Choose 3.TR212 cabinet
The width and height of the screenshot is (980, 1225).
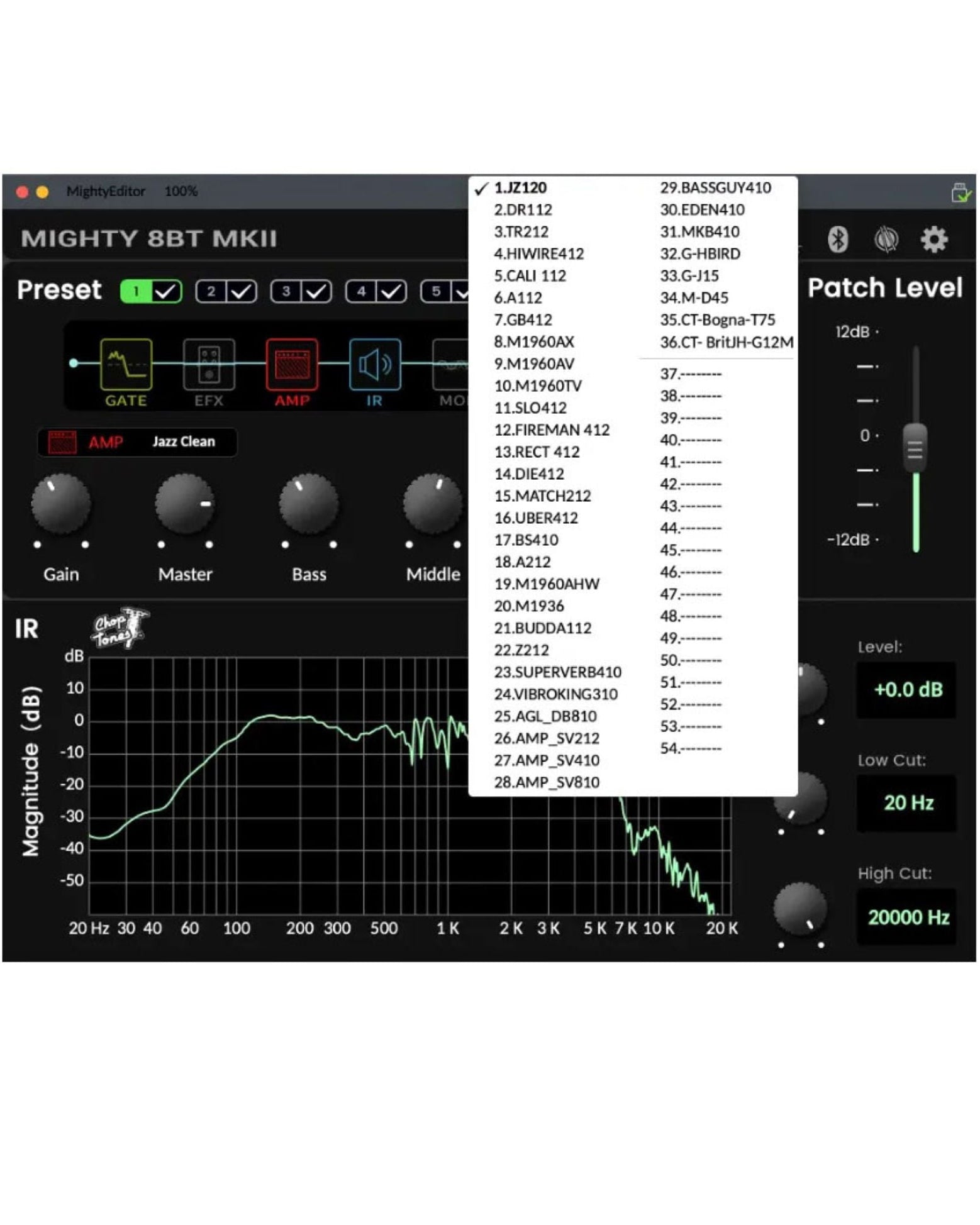click(x=521, y=232)
